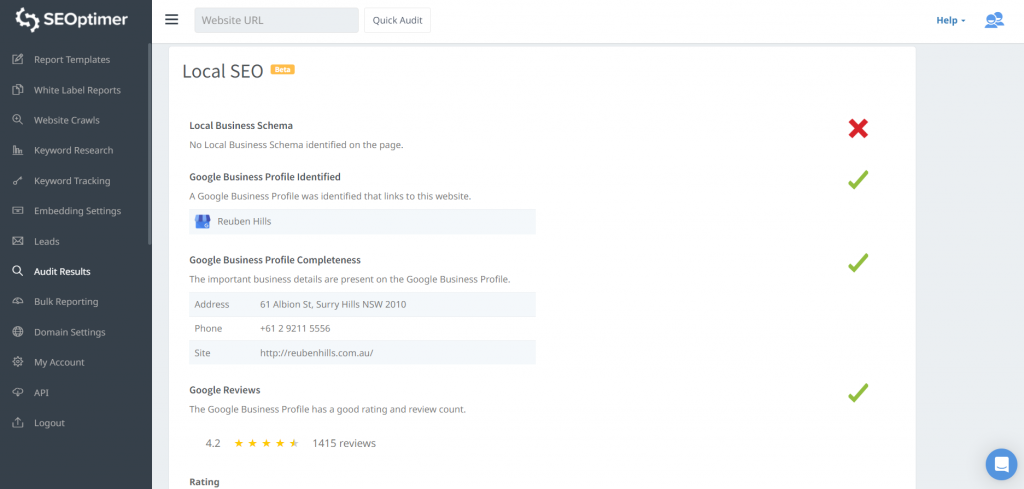Viewport: 1024px width, 489px height.
Task: Open White Label Reports menu item
Action: tap(77, 90)
